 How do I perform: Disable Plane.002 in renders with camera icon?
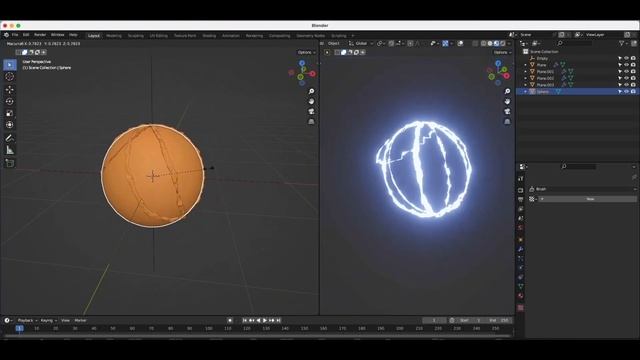[x=633, y=78]
